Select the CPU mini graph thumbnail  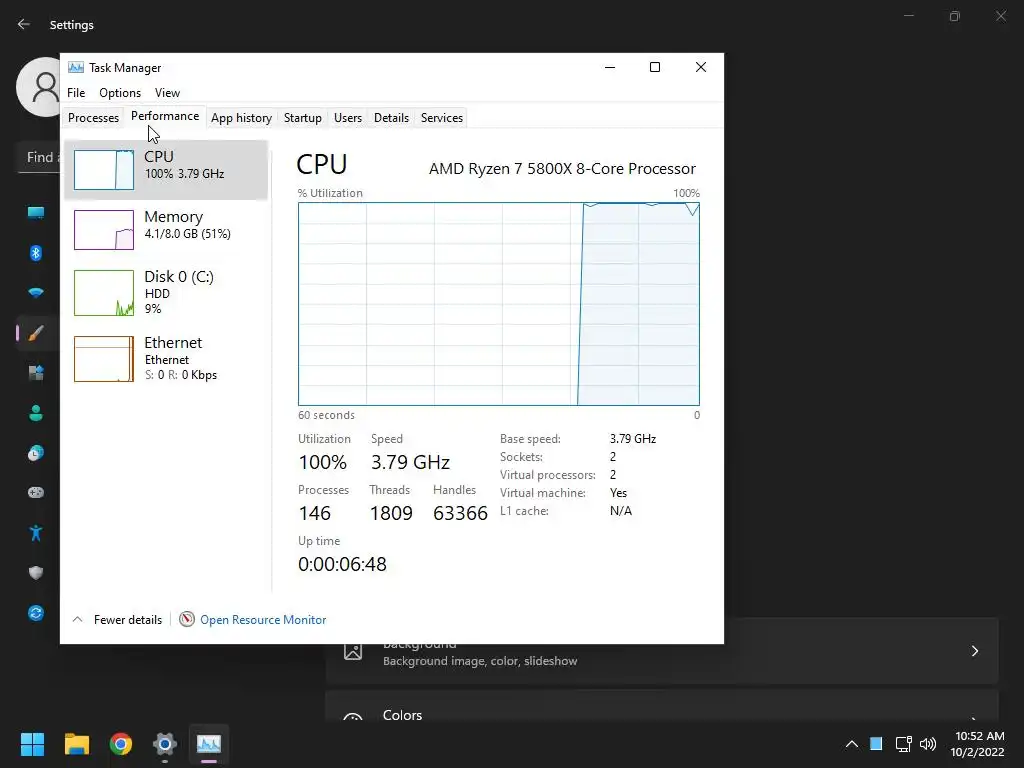(x=104, y=170)
